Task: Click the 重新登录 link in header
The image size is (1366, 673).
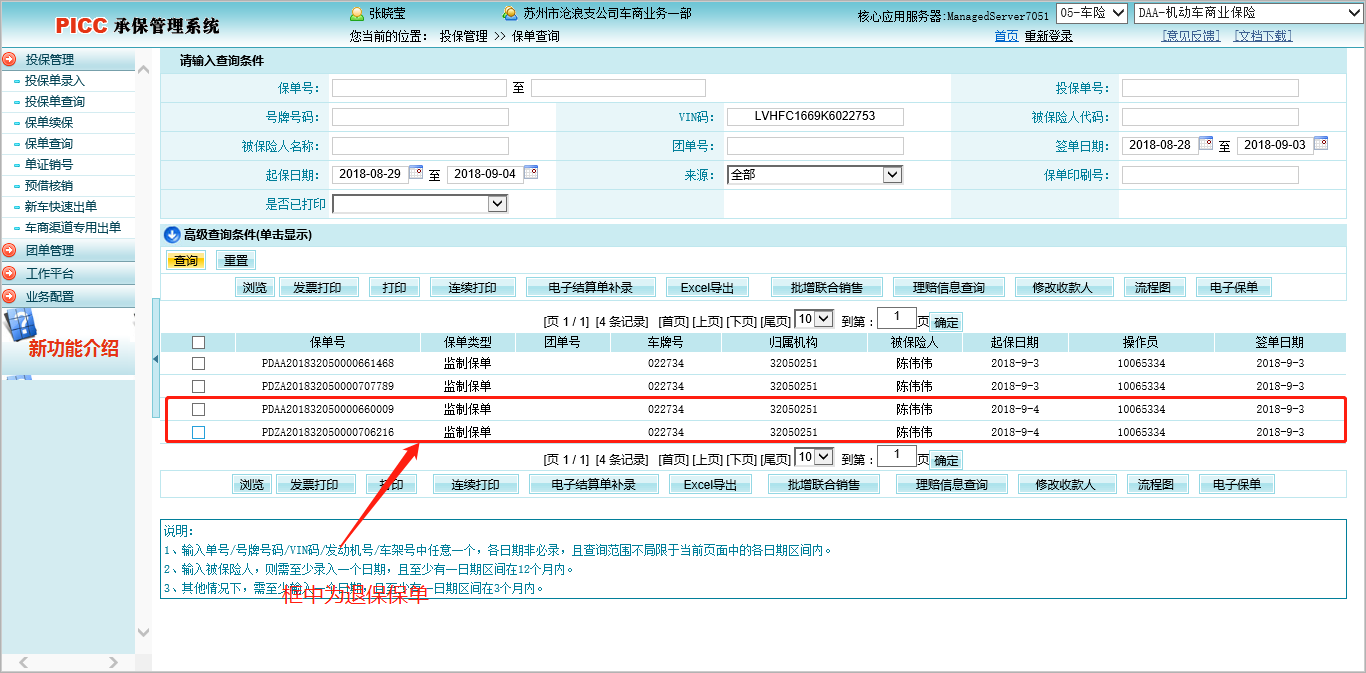Action: pyautogui.click(x=1048, y=36)
